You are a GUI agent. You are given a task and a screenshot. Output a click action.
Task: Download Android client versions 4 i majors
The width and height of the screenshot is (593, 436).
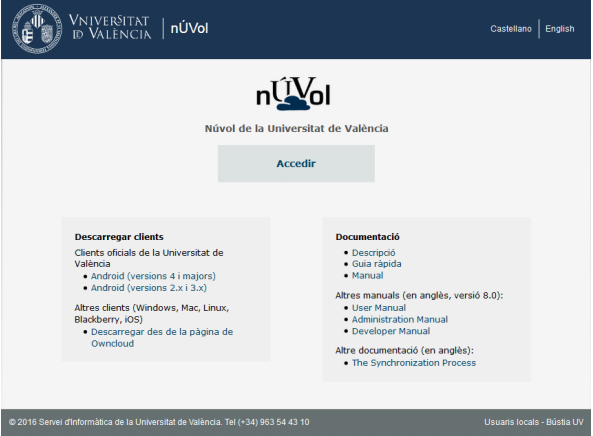pos(153,276)
